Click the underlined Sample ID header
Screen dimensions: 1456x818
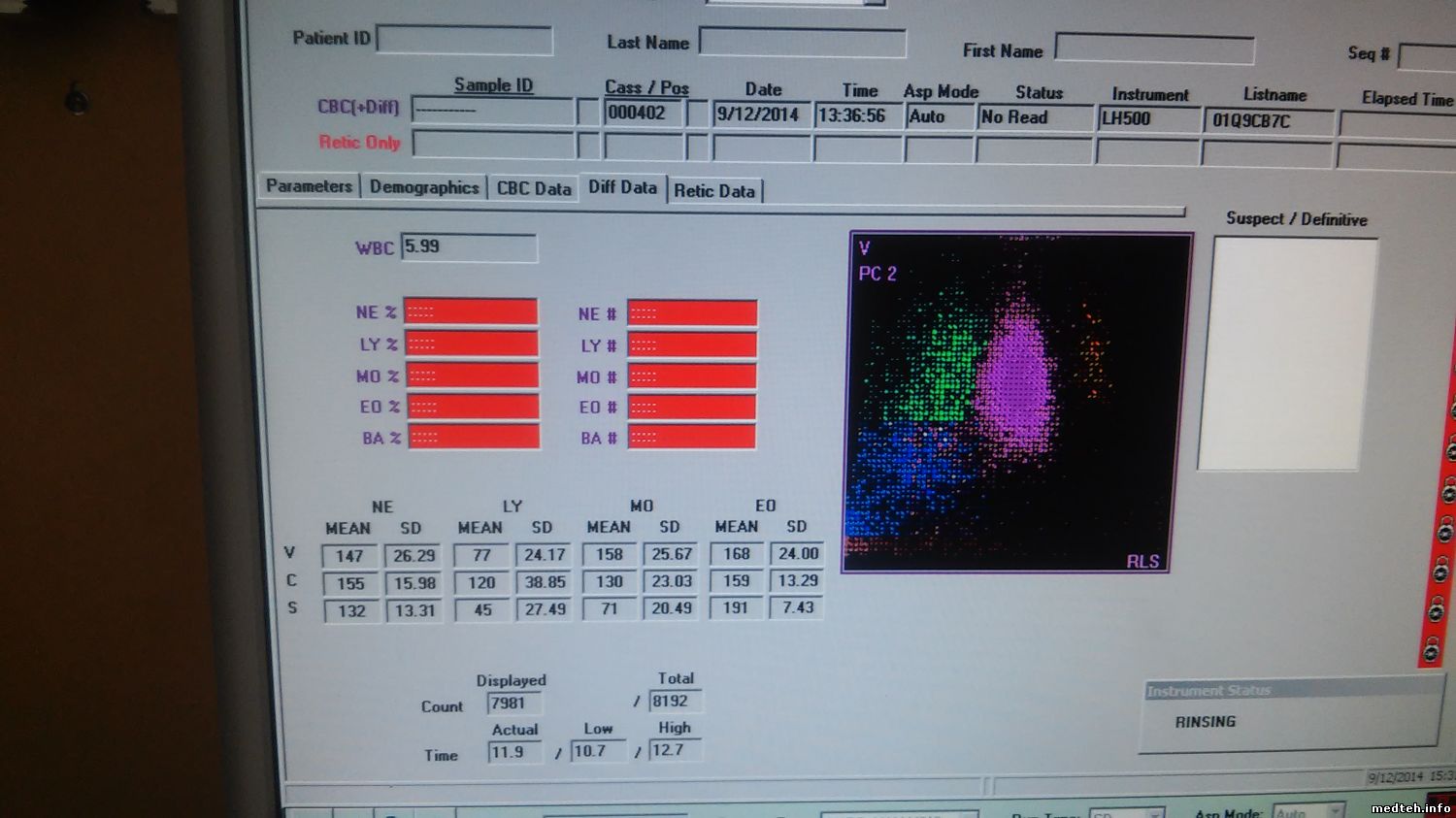pyautogui.click(x=493, y=85)
